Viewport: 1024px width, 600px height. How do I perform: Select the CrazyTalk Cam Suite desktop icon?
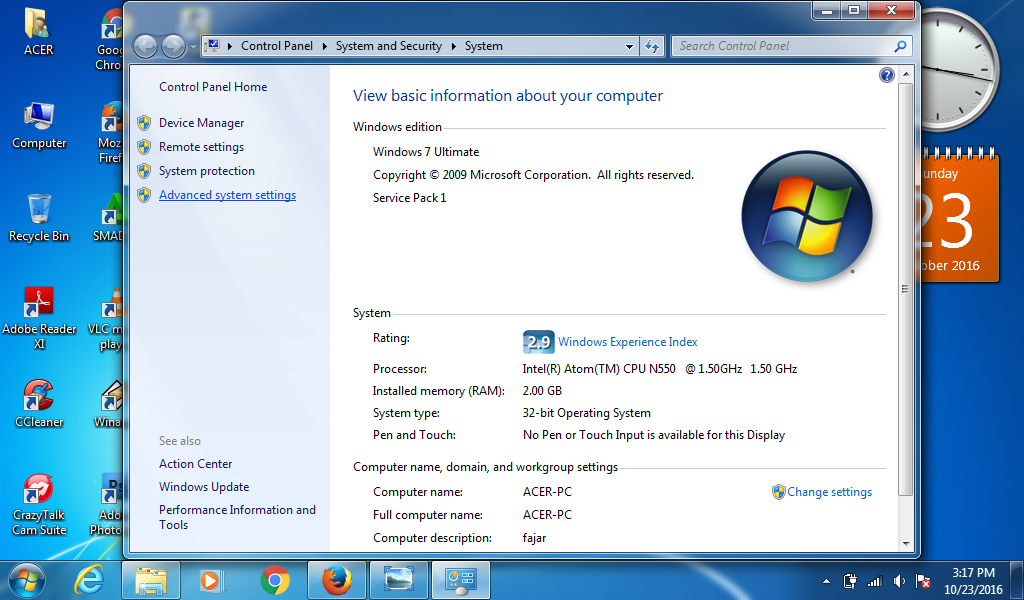pyautogui.click(x=39, y=505)
